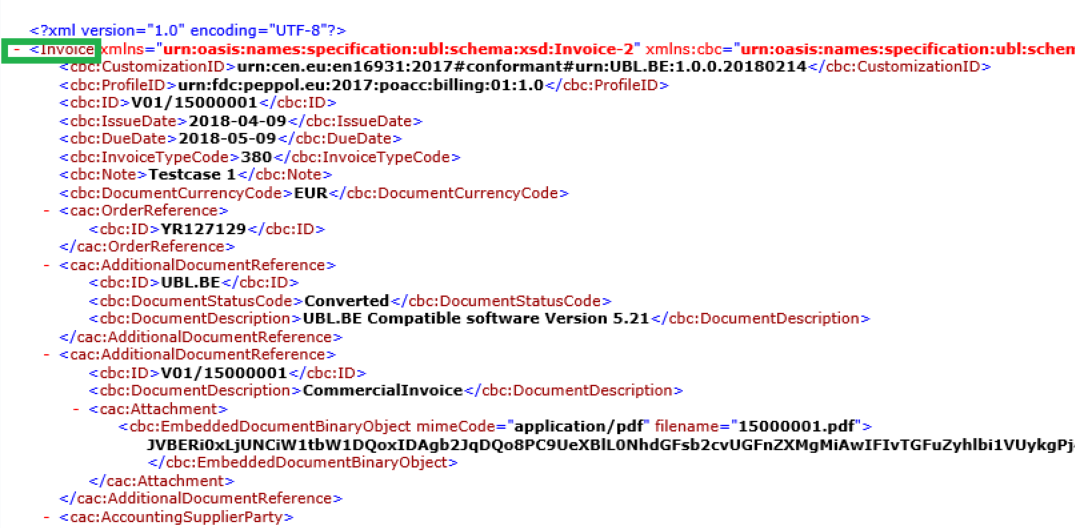Collapse the first cac:AdditionalDocumentReference node
1075x528 pixels.
[x=46, y=265]
